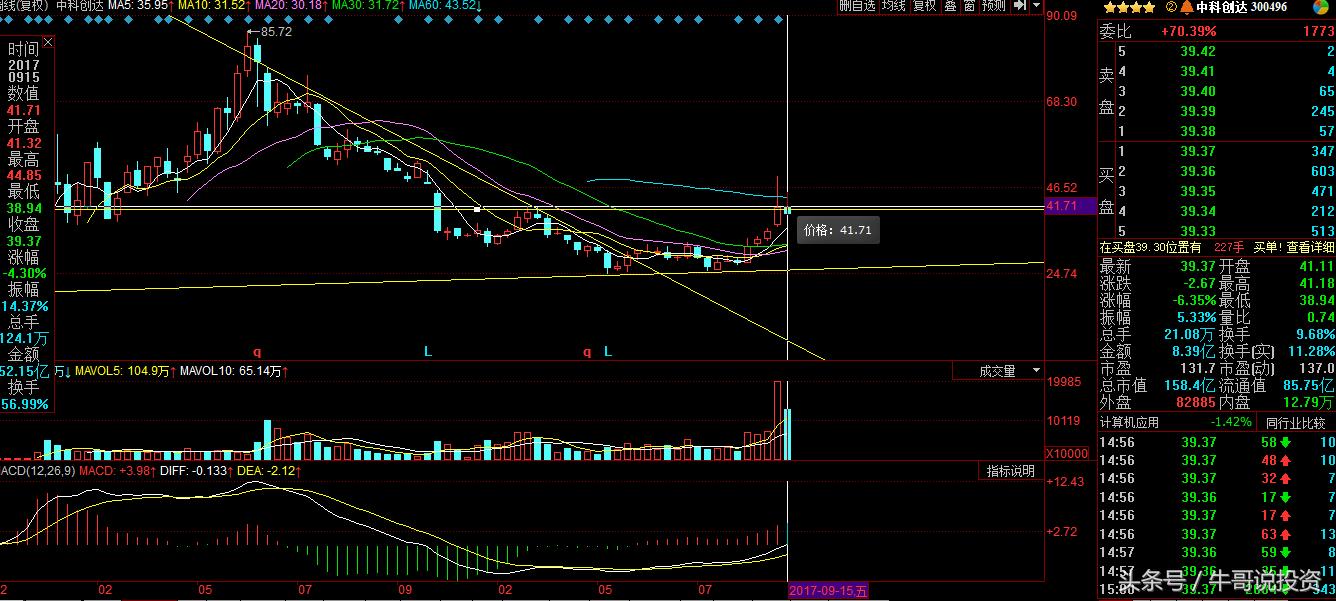Select the 计算机应用 sector tab
Image resolution: width=1336 pixels, height=601 pixels.
[1130, 423]
